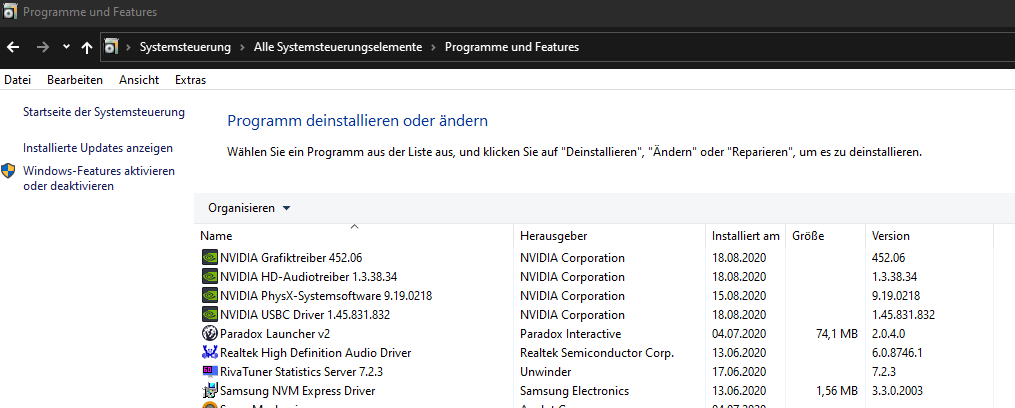Open Startseite der Systemsteuerung link
The height and width of the screenshot is (408, 1015).
coord(104,112)
